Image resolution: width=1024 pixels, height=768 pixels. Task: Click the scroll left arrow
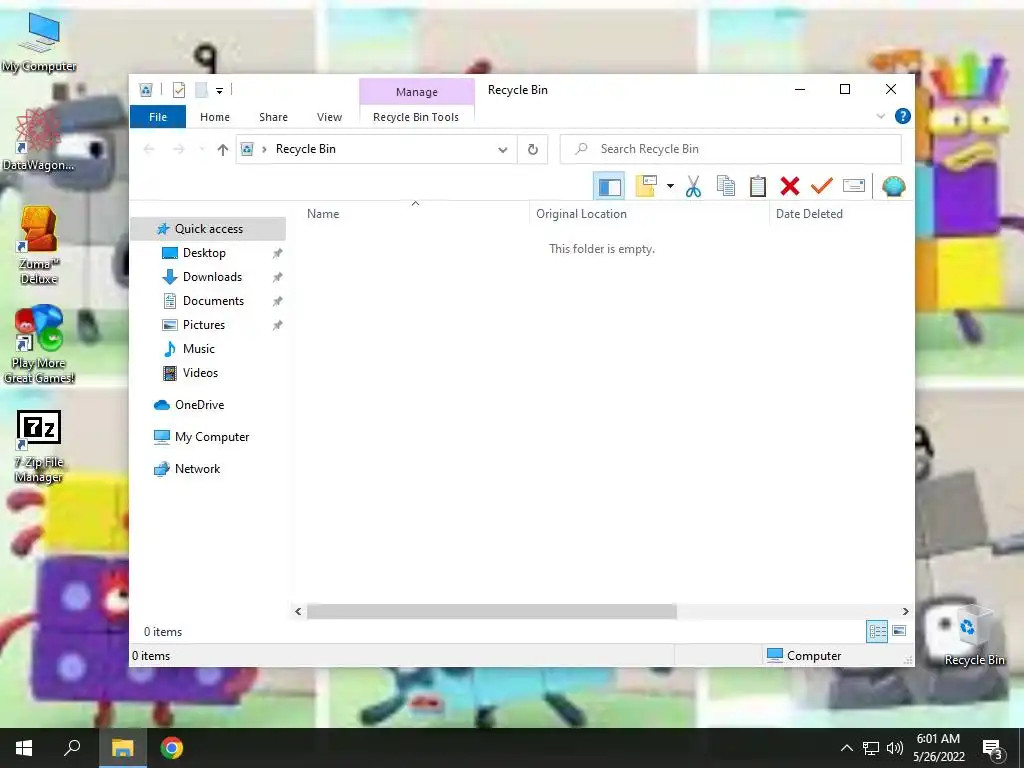pos(298,612)
